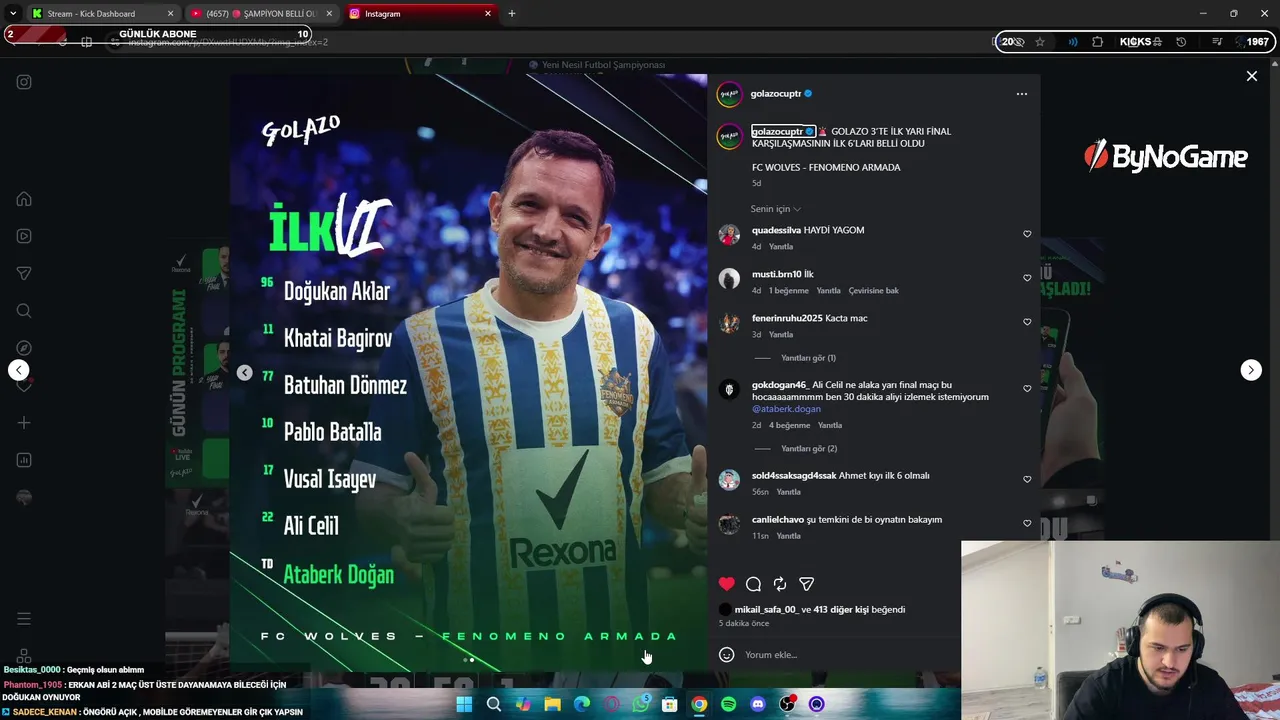
Task: Expand 'Yanıtları gör (2)' replies
Action: (808, 449)
